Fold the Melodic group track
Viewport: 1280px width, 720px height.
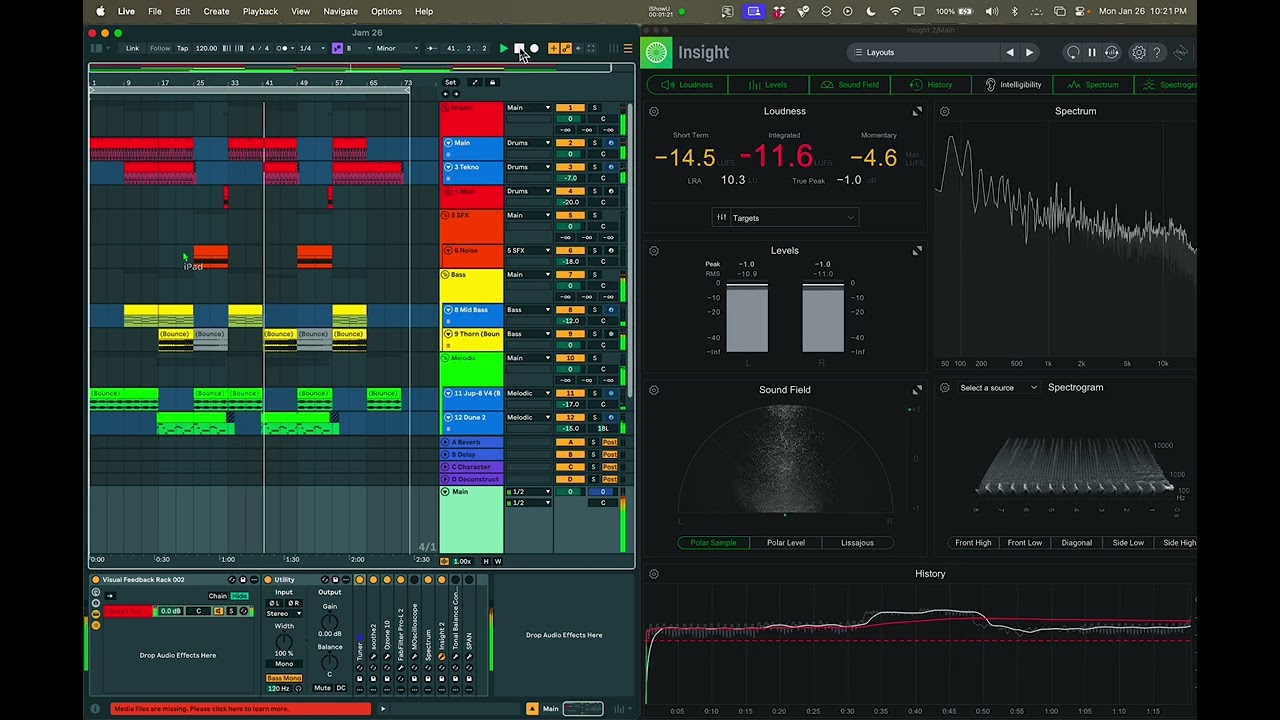click(x=446, y=358)
